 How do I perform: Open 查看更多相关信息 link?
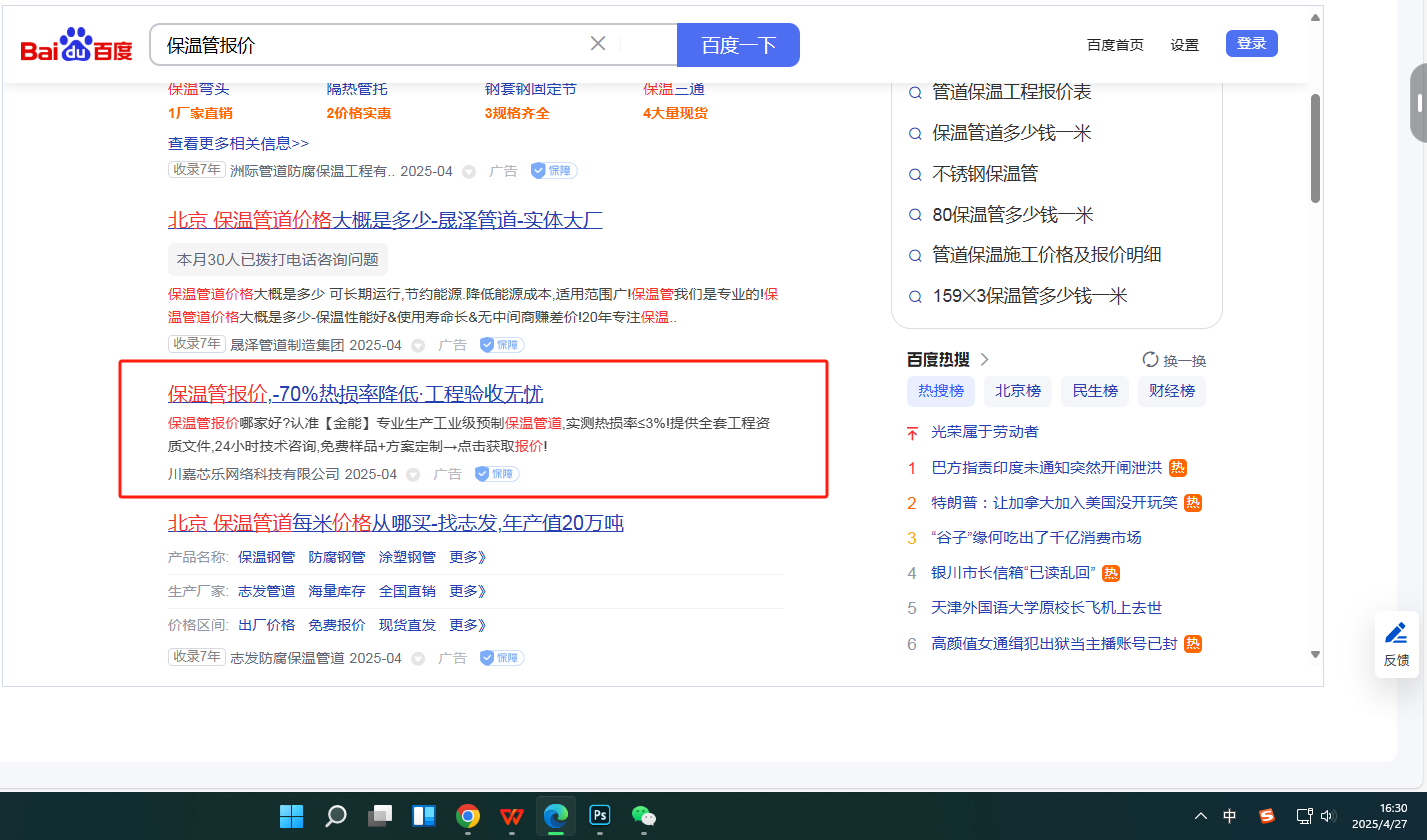238,143
